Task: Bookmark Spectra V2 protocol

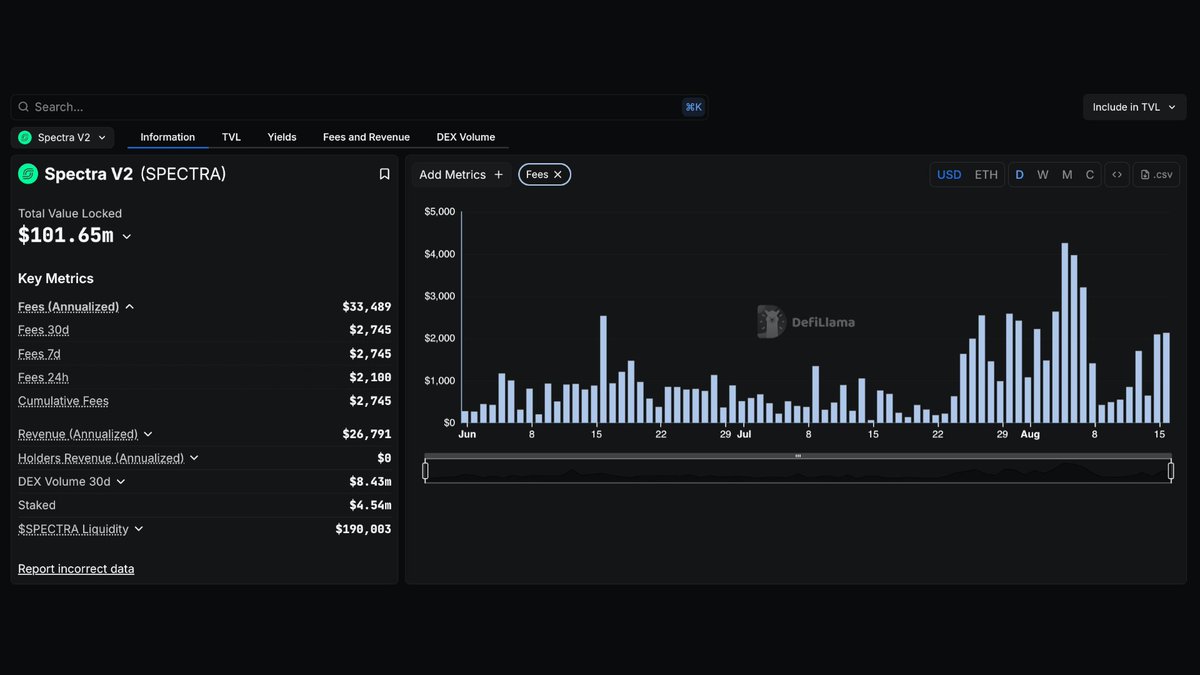Action: point(384,174)
